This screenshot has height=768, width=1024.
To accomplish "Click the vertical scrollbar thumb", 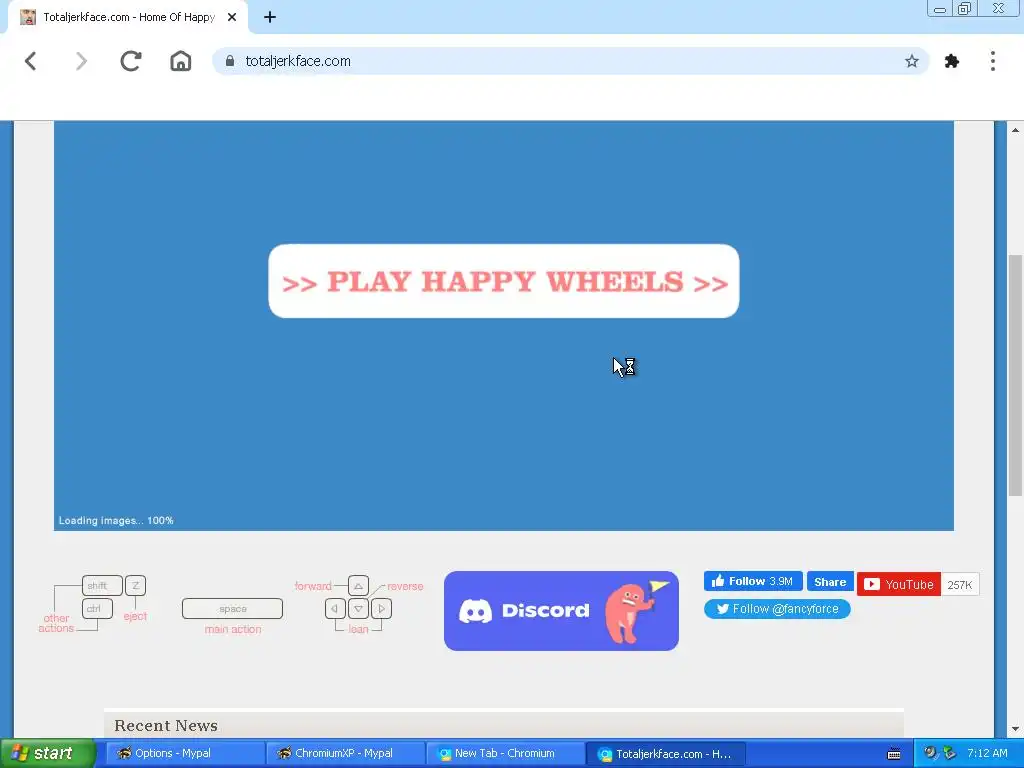I will [x=1015, y=376].
